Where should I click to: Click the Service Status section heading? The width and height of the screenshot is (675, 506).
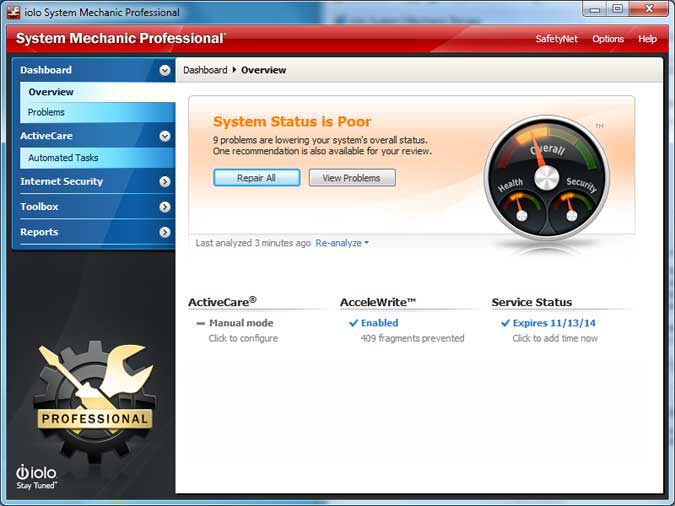point(532,302)
